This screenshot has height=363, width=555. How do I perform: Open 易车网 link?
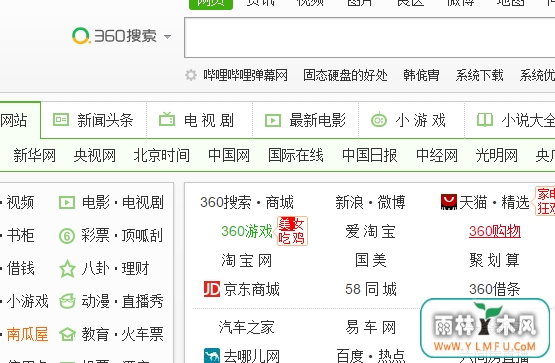(371, 327)
